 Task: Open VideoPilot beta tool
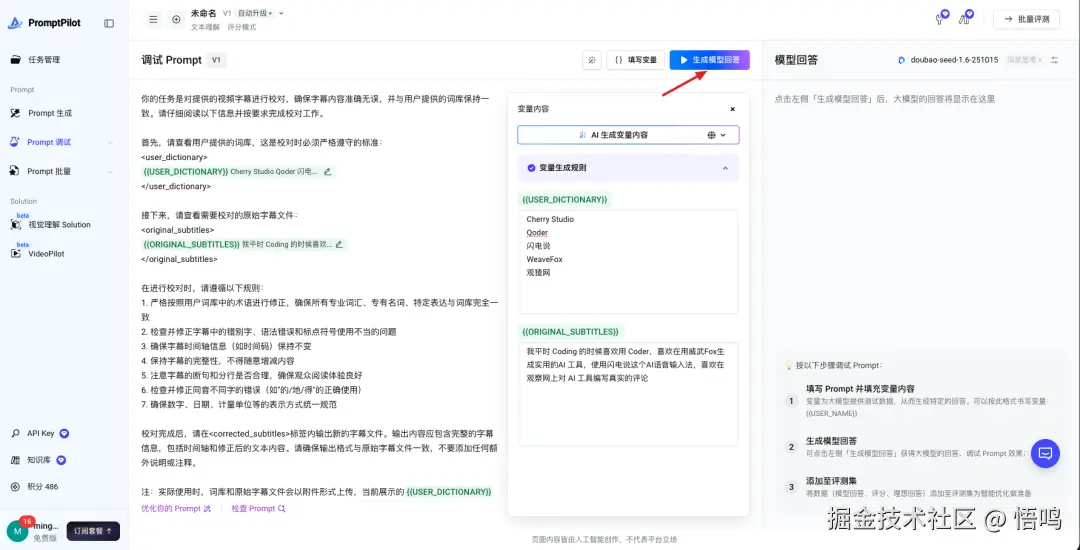[x=46, y=253]
